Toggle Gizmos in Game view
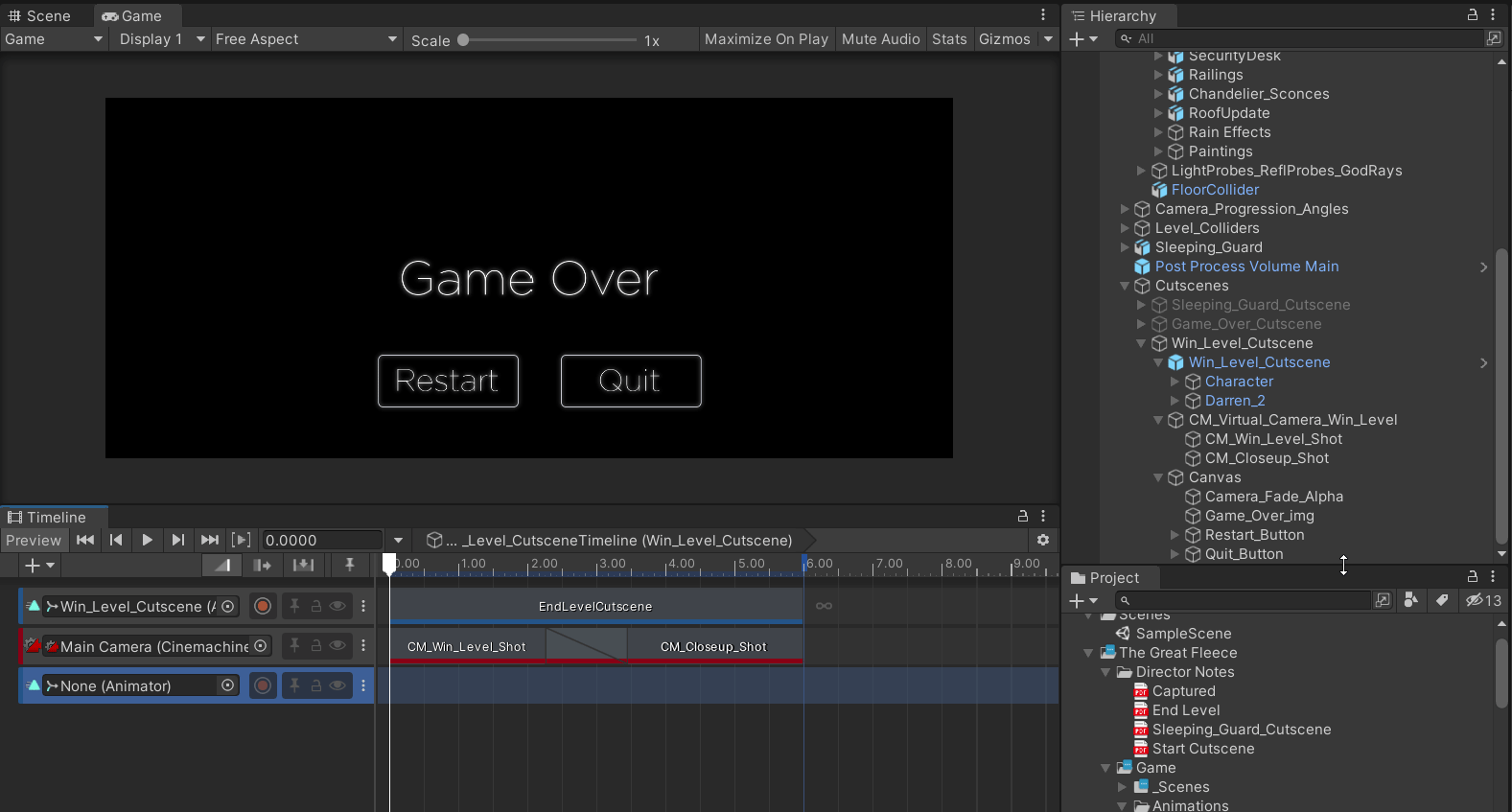1512x812 pixels. coord(1004,39)
